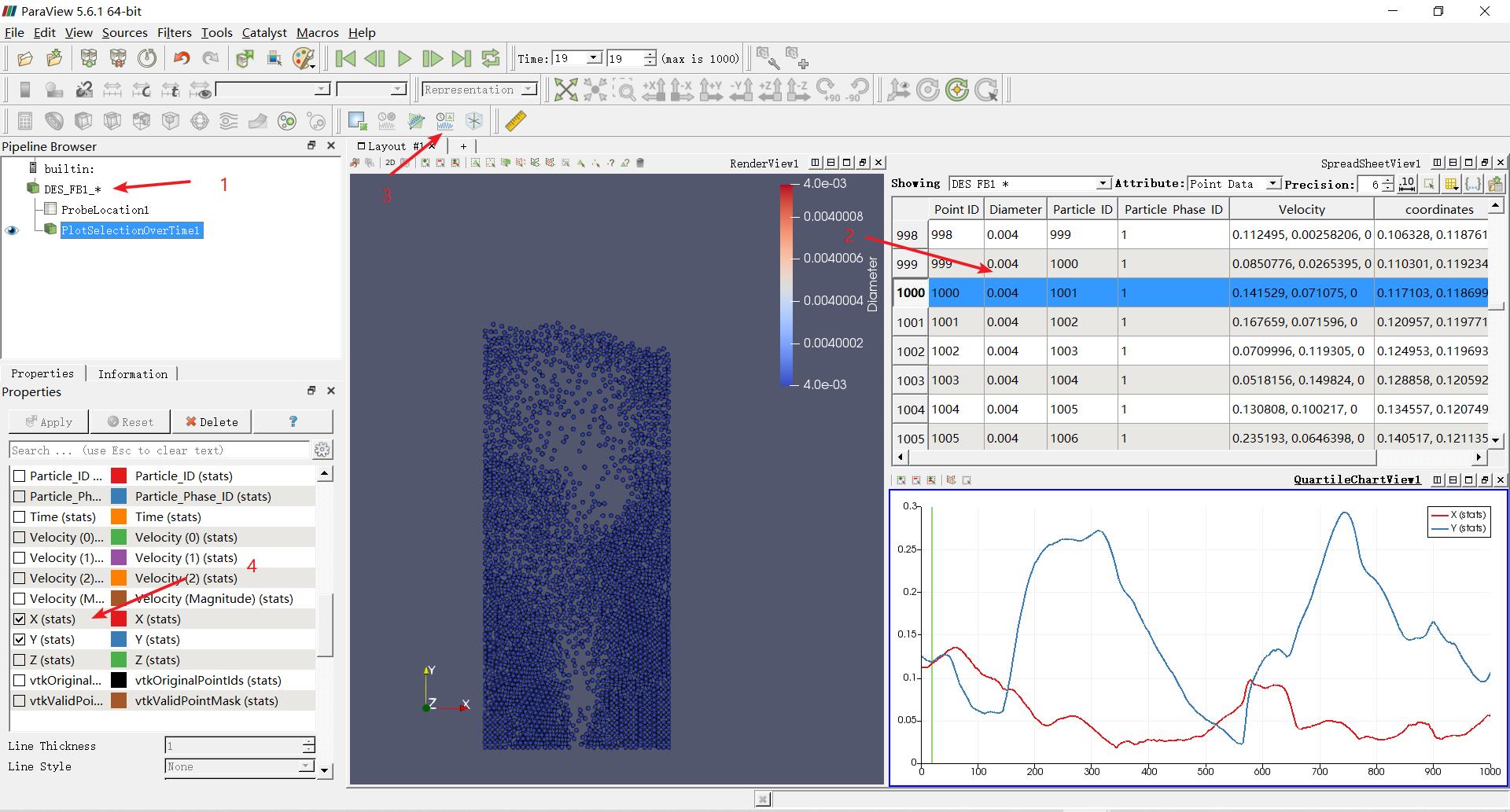Play the animation
Viewport: 1510px width, 812px height.
(x=404, y=58)
